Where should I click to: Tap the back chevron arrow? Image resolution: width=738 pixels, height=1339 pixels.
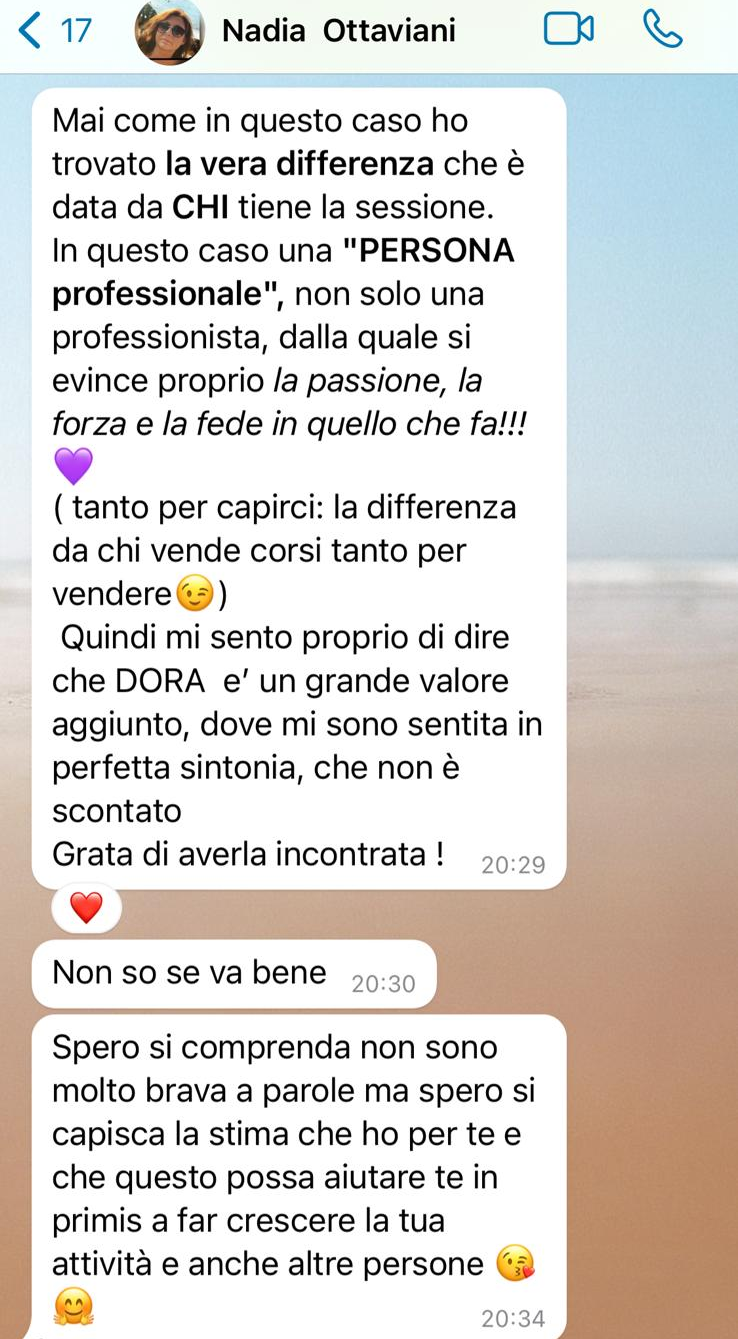tap(30, 30)
